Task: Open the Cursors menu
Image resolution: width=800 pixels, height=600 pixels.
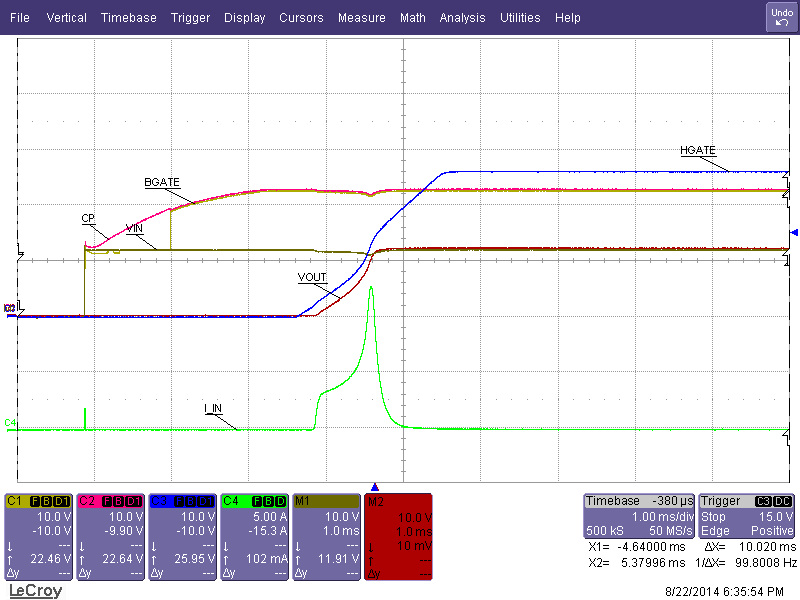Action: point(301,17)
